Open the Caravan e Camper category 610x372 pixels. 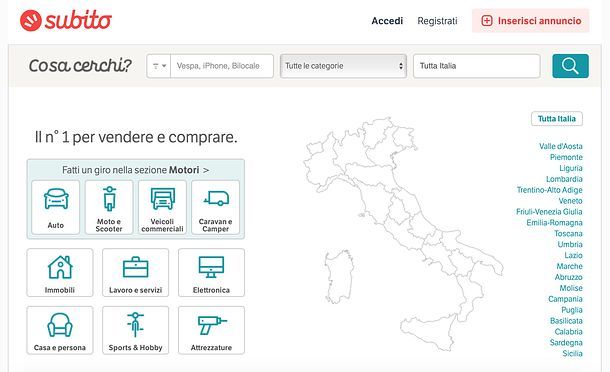(x=216, y=207)
